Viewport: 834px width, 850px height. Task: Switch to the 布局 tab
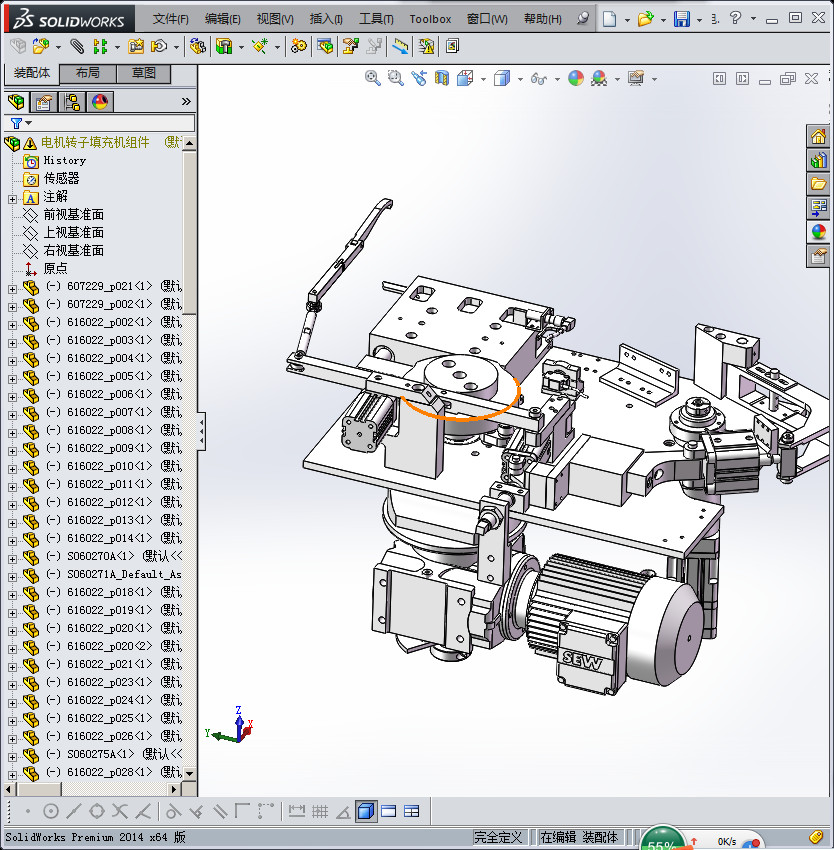coord(87,74)
